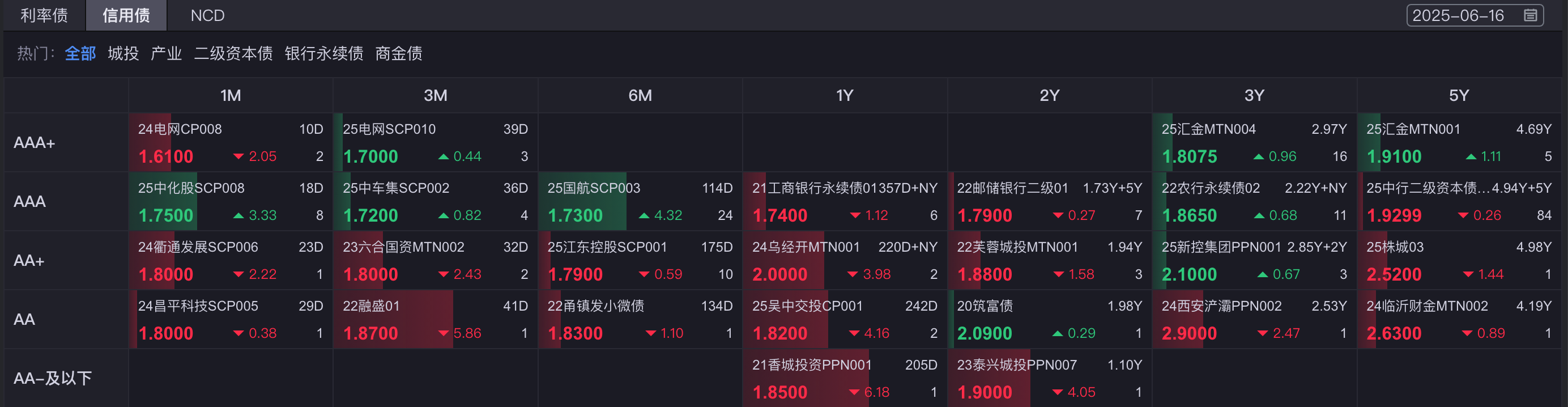Open the 信用债 tab

coord(126,15)
